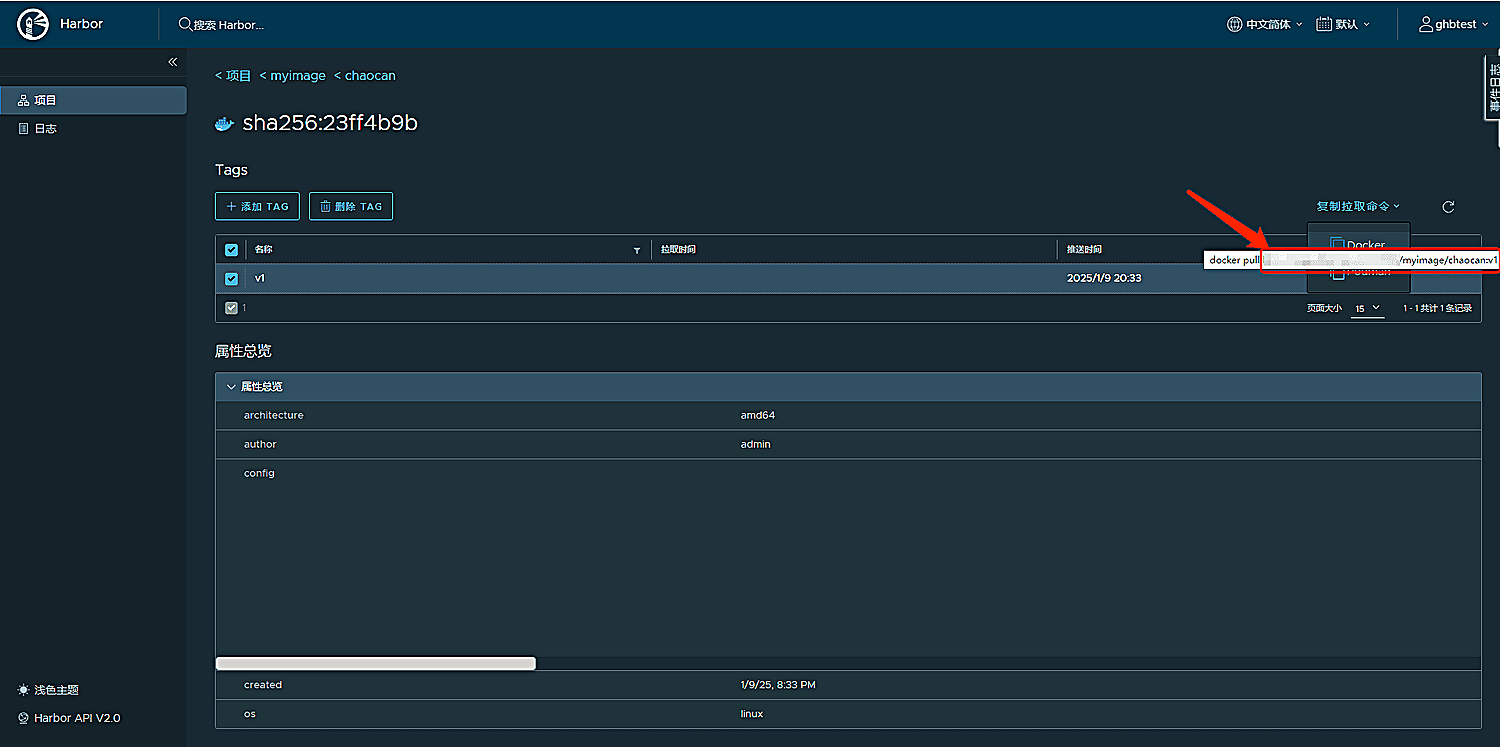The height and width of the screenshot is (747, 1500).
Task: Collapse the sidebar with double-chevron icon
Action: pyautogui.click(x=172, y=62)
